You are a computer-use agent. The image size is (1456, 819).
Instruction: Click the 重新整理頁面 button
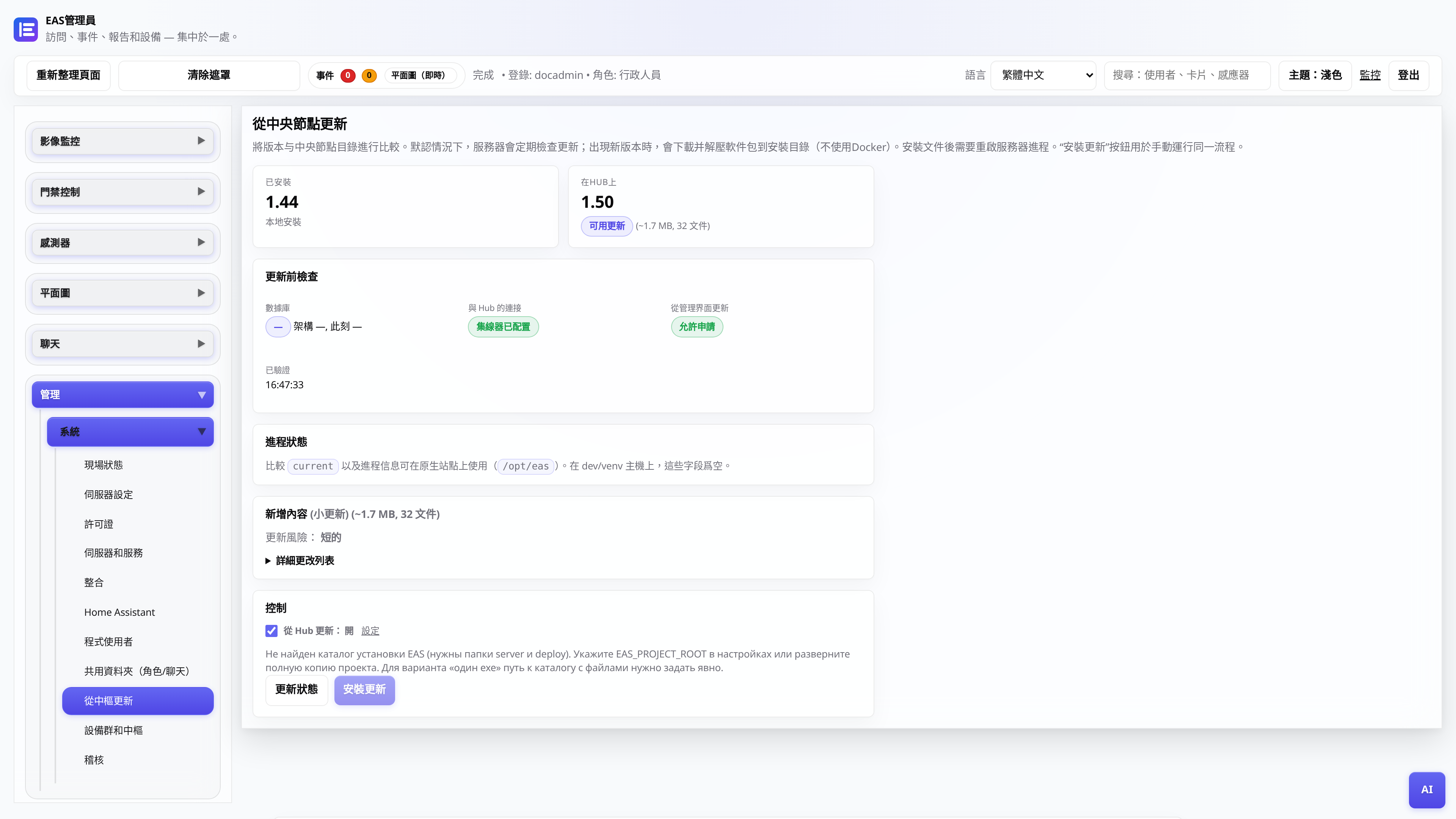[x=68, y=75]
